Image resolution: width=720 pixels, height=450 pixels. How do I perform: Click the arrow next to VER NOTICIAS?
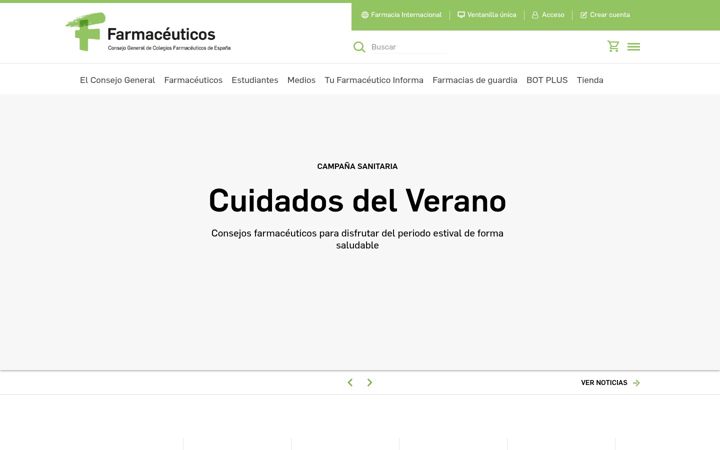(636, 383)
